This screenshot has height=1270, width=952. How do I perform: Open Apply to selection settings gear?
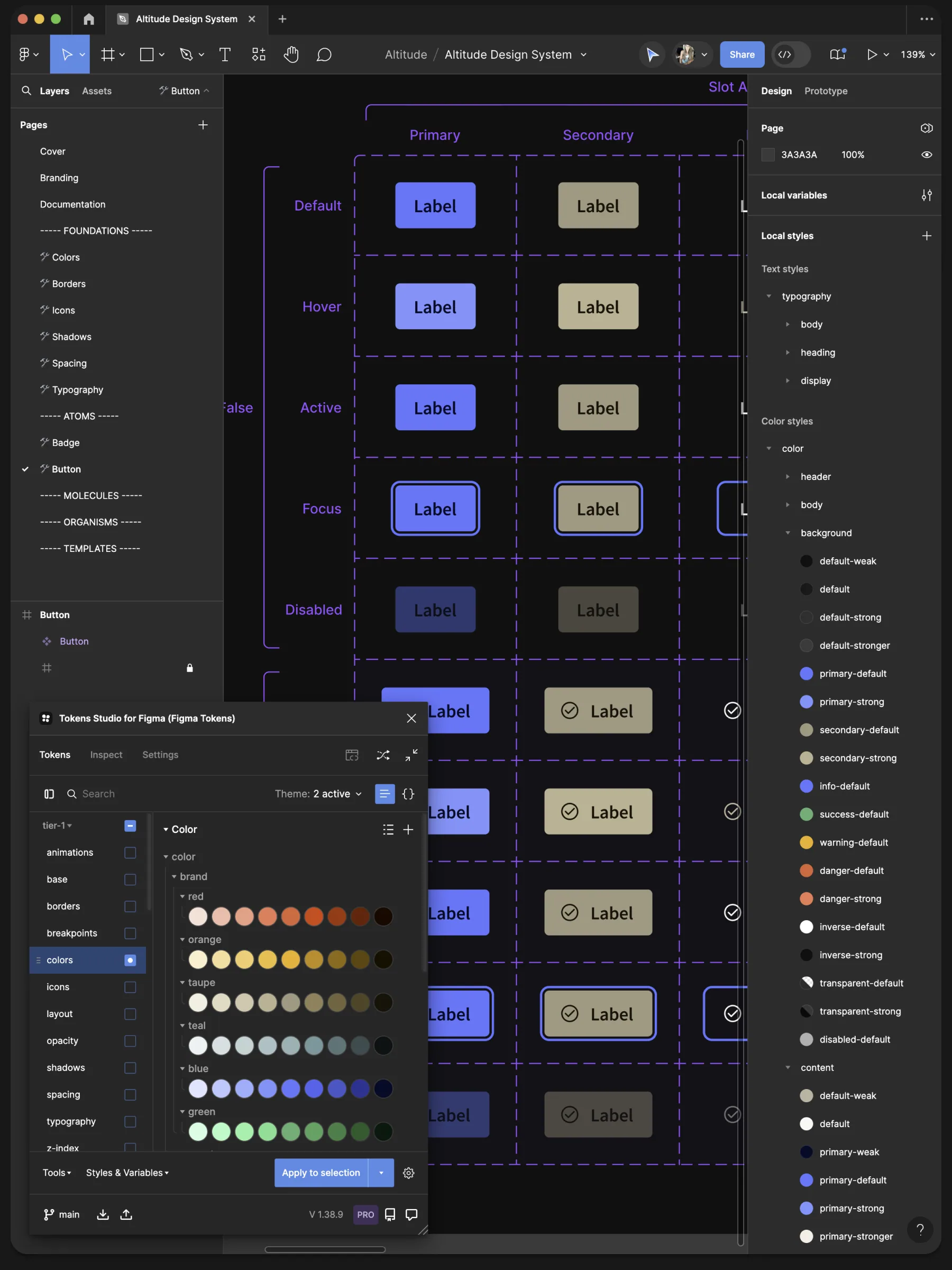point(409,1173)
